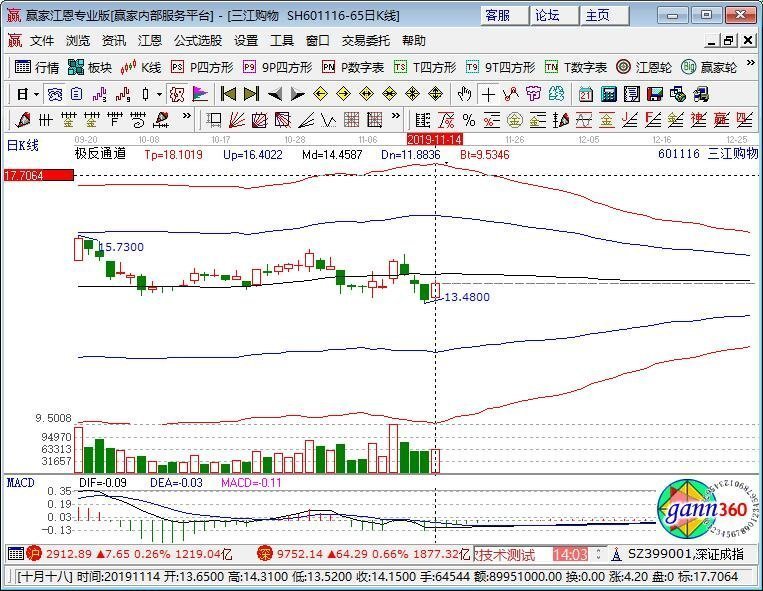Jump to the last bar with skip-forward icon
Image resolution: width=763 pixels, height=591 pixels.
[251, 94]
